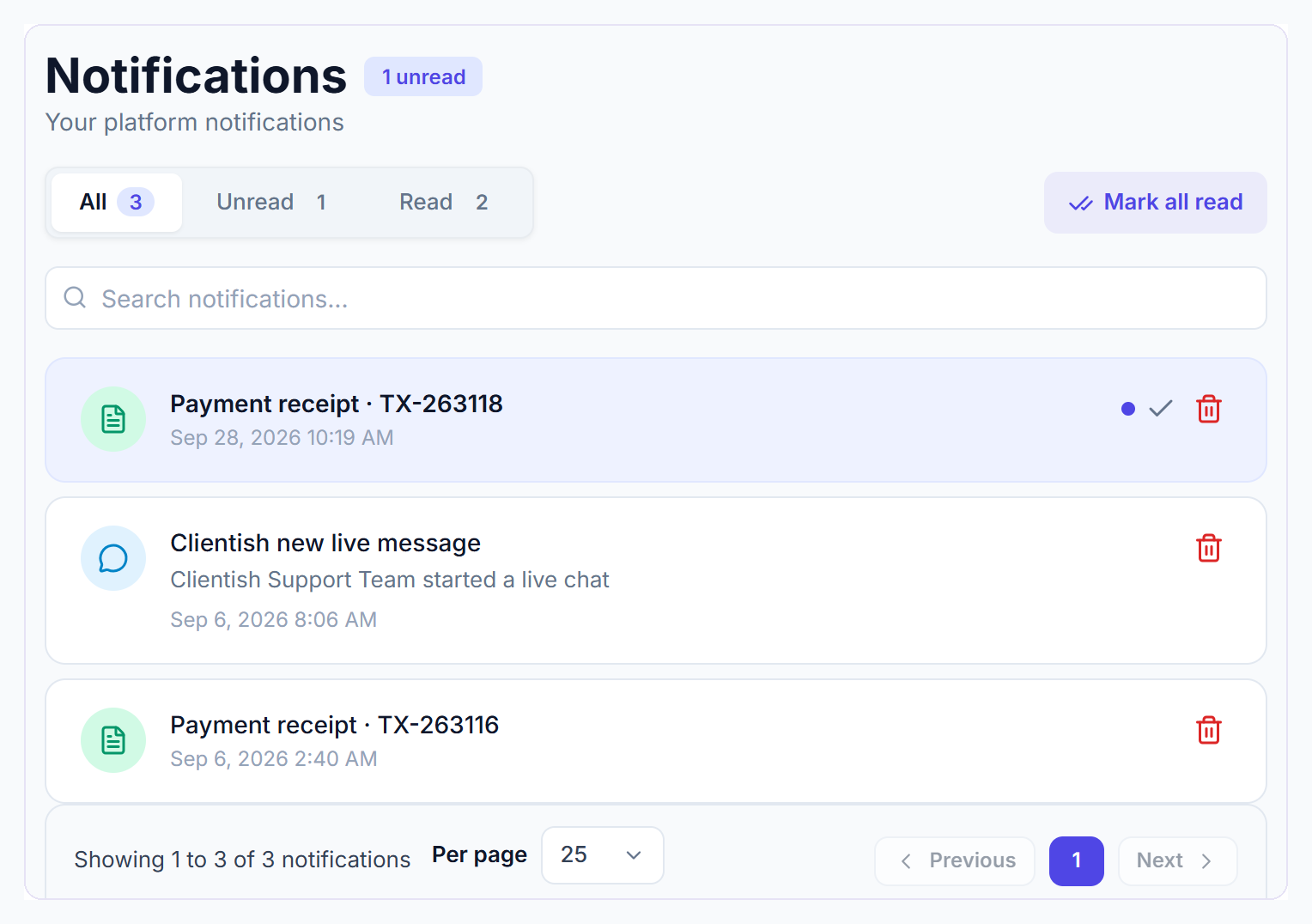Mark TX-263118 receipt as read with checkmark

(x=1161, y=409)
